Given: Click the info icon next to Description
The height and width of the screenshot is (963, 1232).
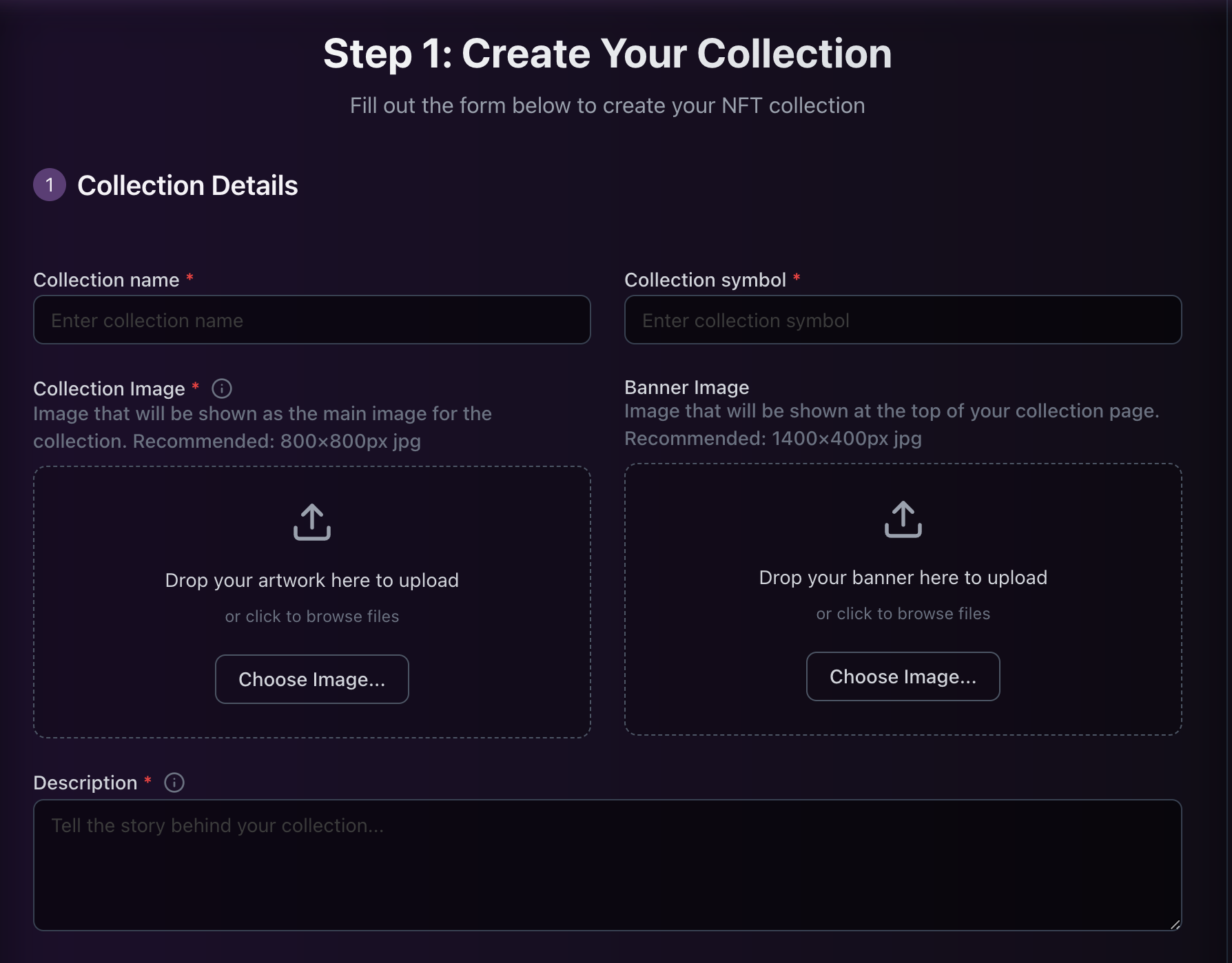Looking at the screenshot, I should pos(174,783).
